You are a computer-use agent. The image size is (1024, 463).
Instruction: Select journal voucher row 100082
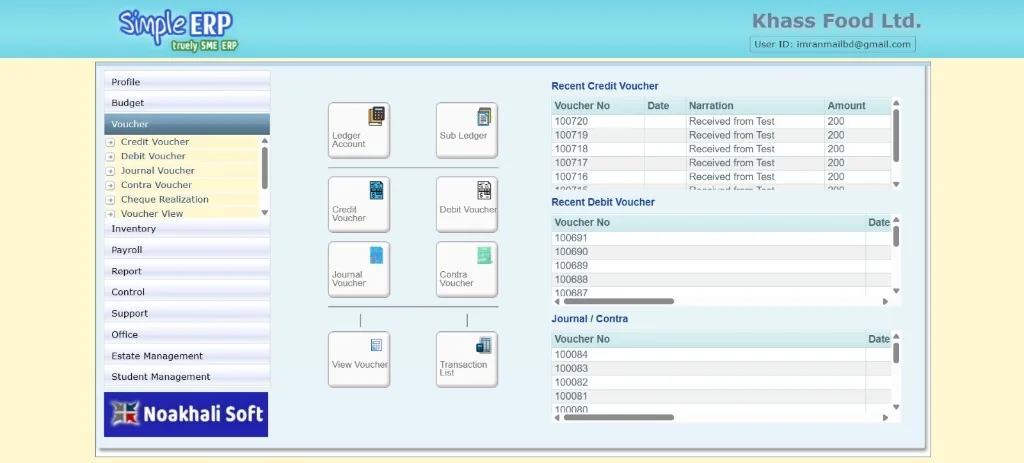click(721, 382)
